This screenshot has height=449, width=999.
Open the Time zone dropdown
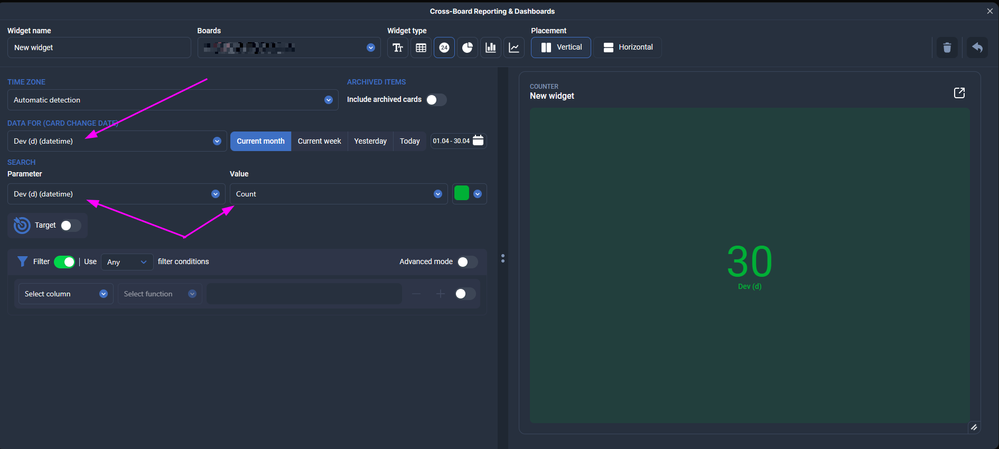coord(173,100)
